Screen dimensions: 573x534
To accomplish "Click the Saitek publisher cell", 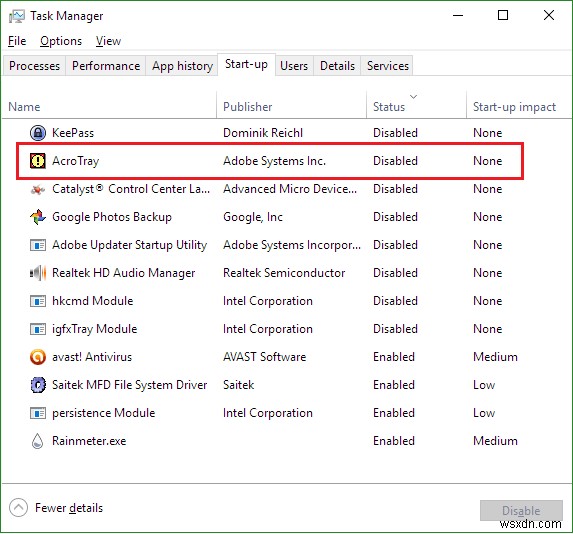I will [x=239, y=385].
